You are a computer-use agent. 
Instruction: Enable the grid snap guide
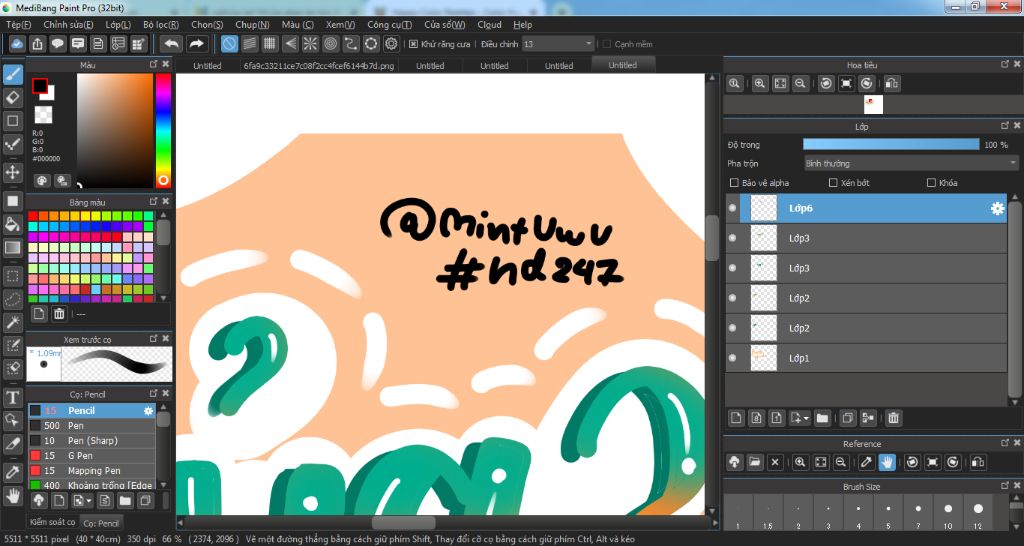click(x=270, y=44)
